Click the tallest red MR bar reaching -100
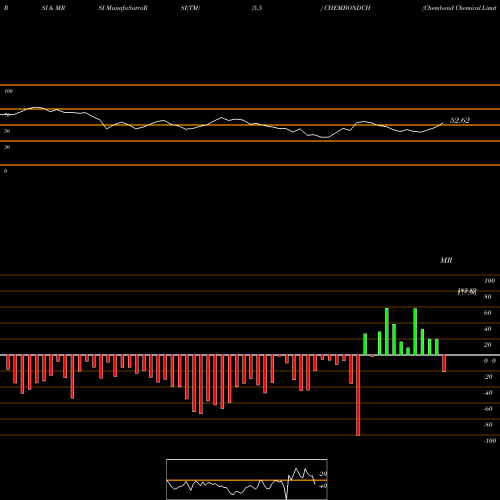Screen dimensions: 500x500 [x=358, y=395]
